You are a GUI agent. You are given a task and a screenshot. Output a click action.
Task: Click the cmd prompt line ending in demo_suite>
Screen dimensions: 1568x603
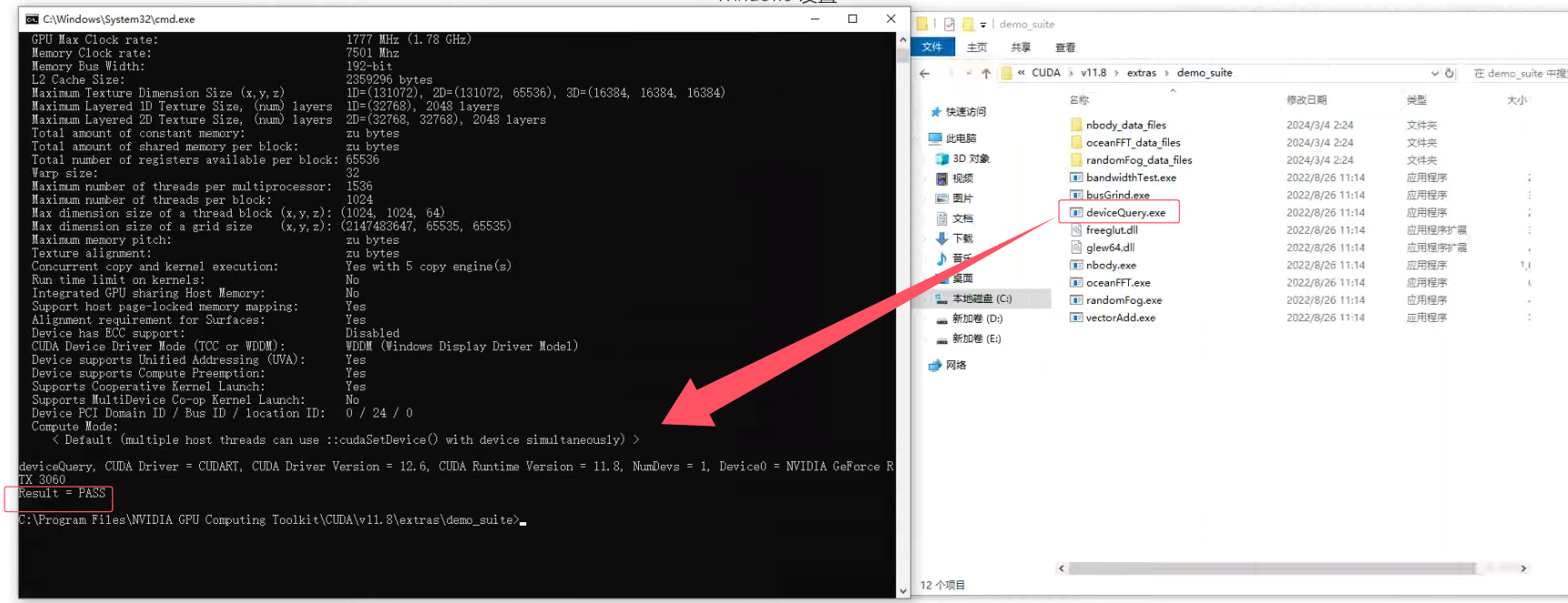point(269,519)
